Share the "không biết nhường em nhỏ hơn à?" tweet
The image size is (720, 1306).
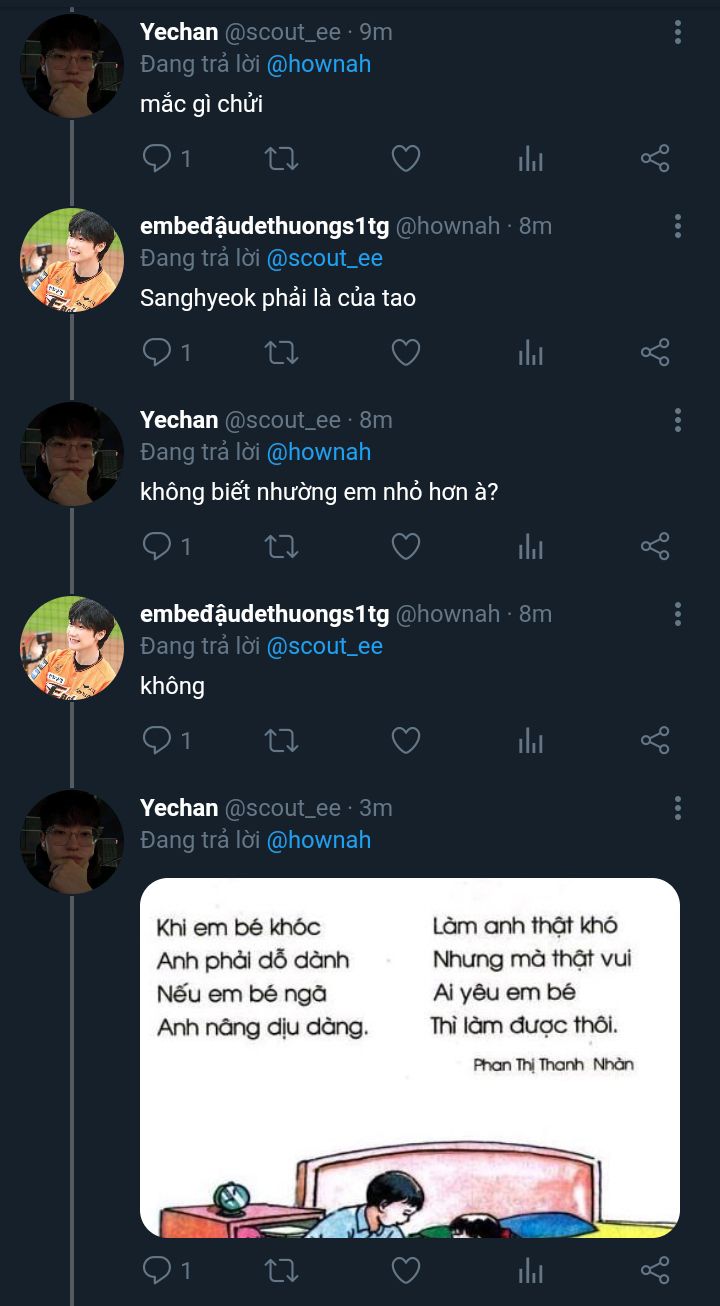point(655,546)
